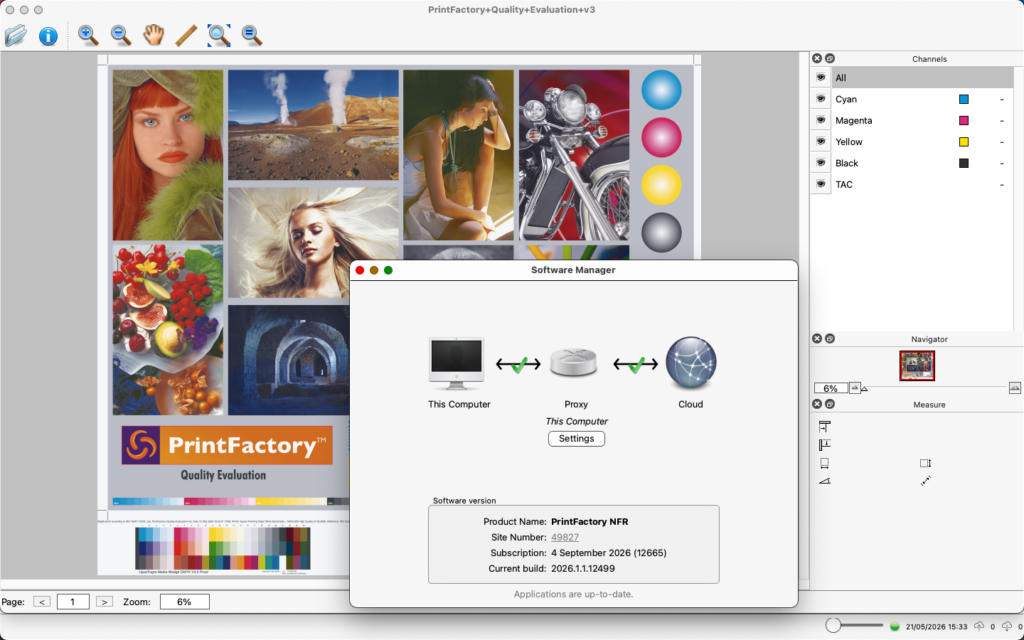Click the large mountain zoom-in icon in Navigator

coord(1014,388)
